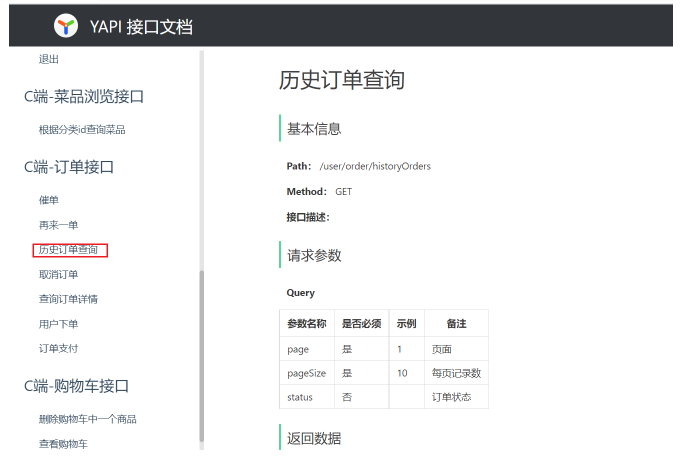The height and width of the screenshot is (459, 681).
Task: Open 删除购物车中一个商品 in the sidebar
Action: 87,419
